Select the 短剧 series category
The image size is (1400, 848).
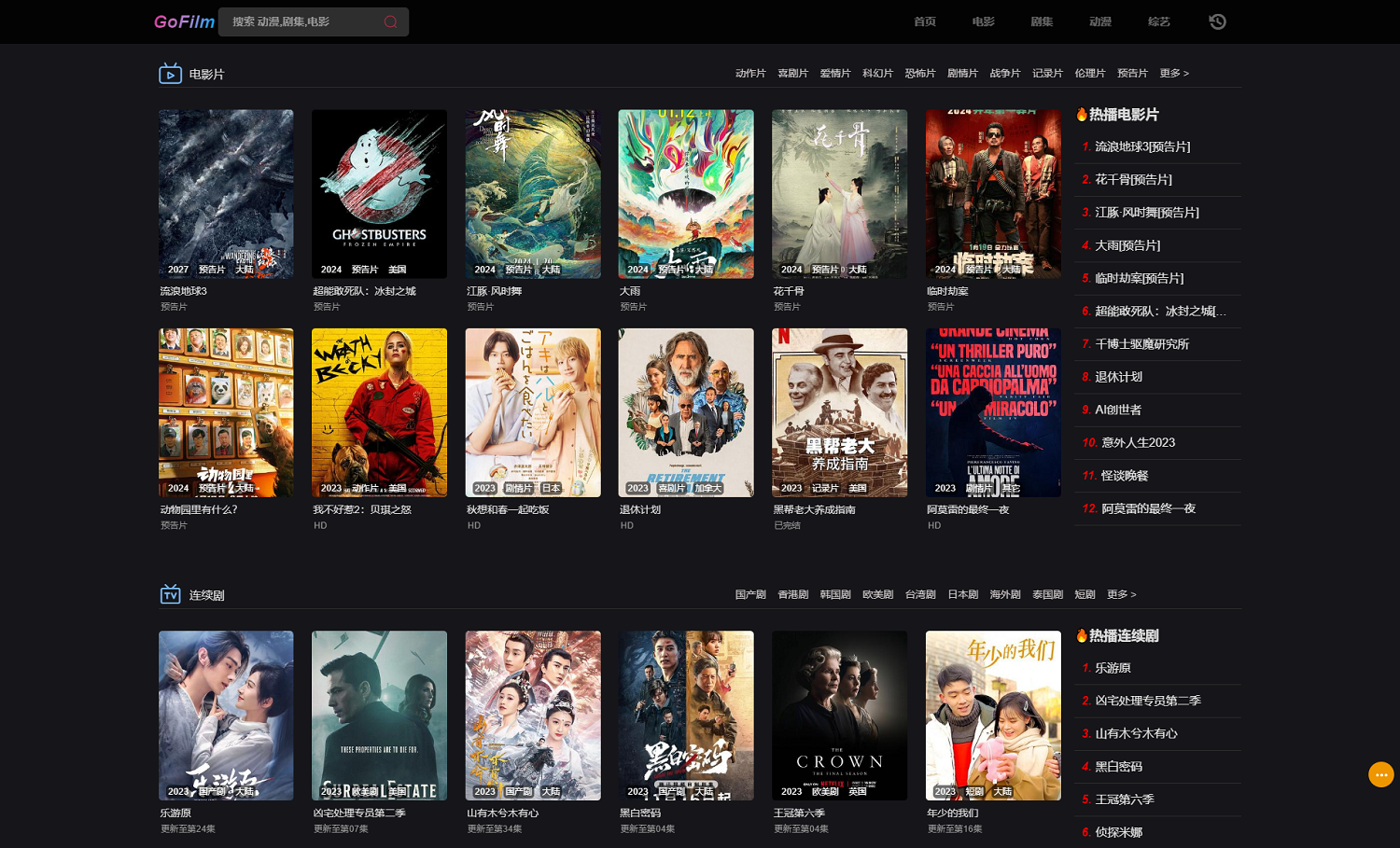pyautogui.click(x=1085, y=594)
